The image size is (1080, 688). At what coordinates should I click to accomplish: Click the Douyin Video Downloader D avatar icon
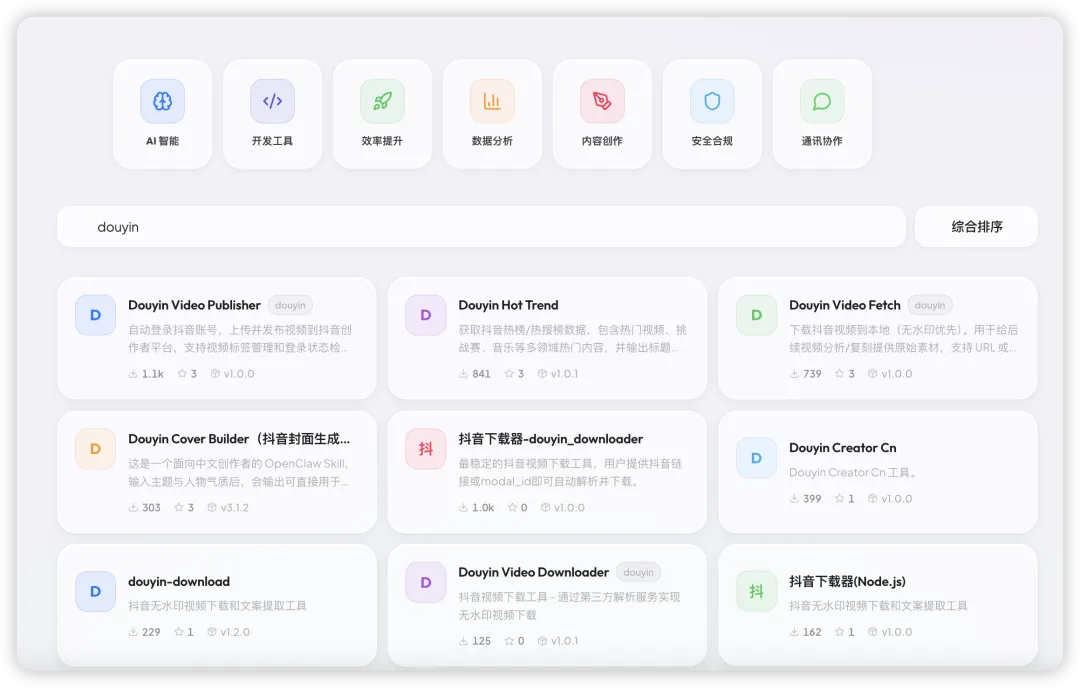[426, 583]
